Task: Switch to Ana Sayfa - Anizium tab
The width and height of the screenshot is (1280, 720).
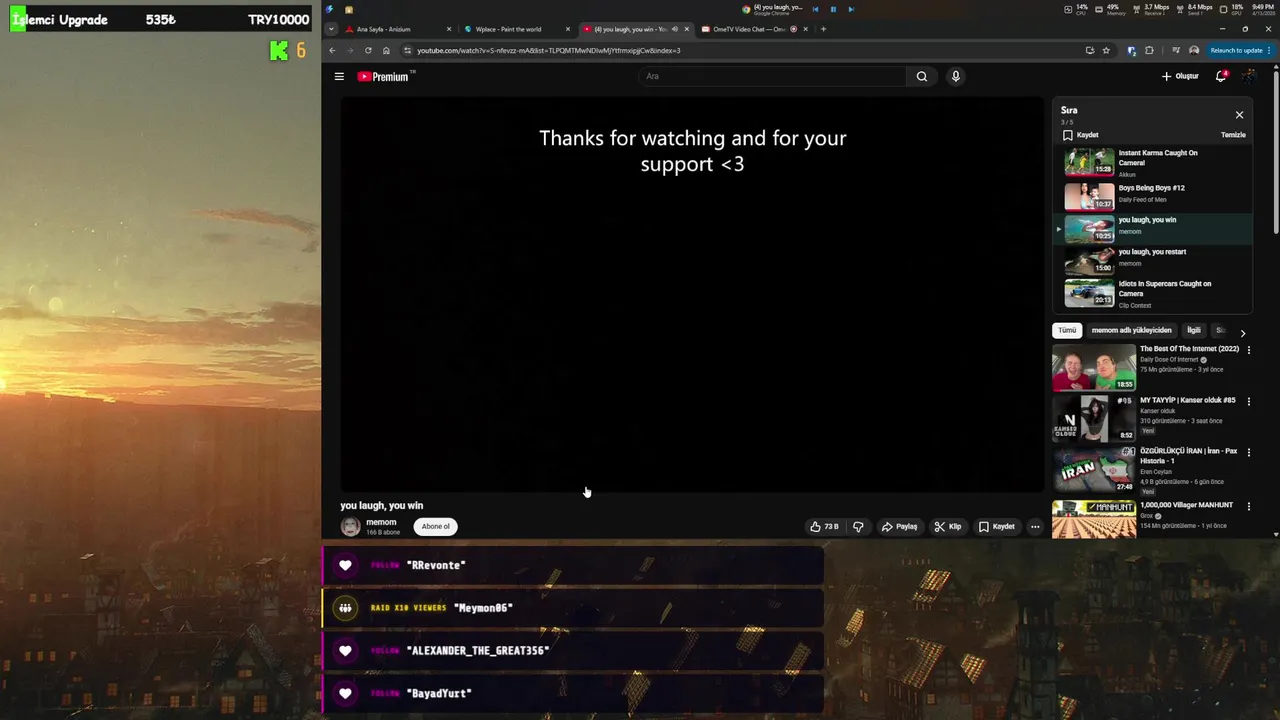Action: coord(397,29)
